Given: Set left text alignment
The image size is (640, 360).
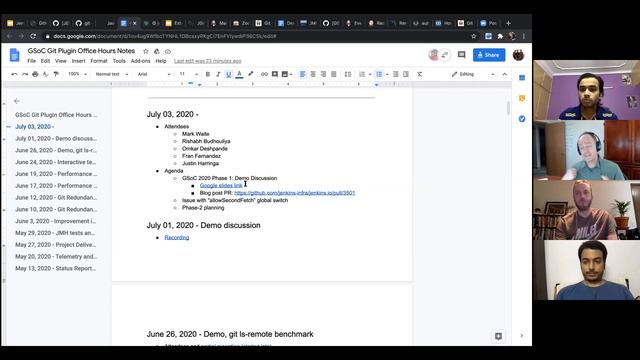Looking at the screenshot, I should click(x=302, y=74).
